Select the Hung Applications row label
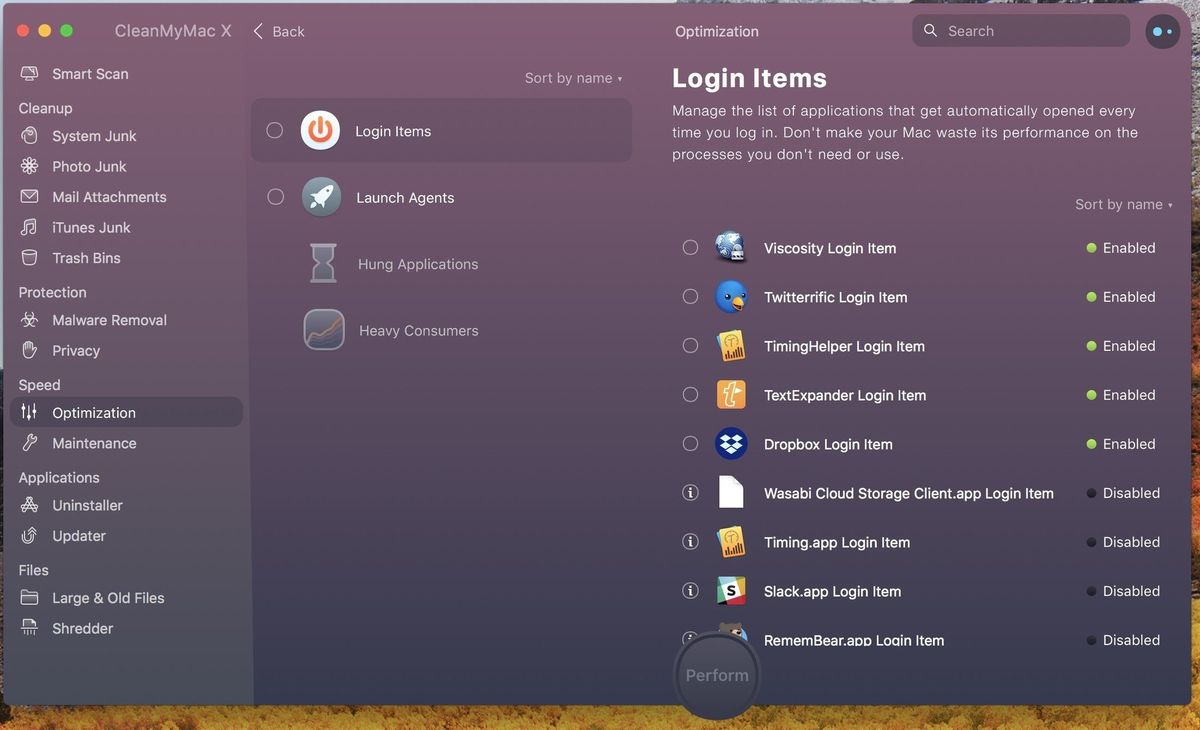Viewport: 1200px width, 730px height. pyautogui.click(x=418, y=264)
